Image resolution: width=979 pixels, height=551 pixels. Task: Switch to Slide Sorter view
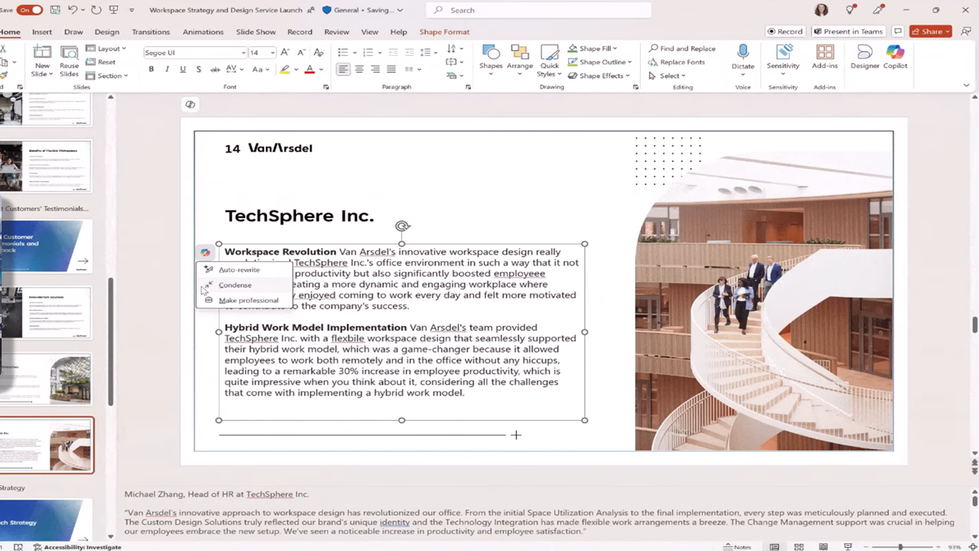pos(799,547)
